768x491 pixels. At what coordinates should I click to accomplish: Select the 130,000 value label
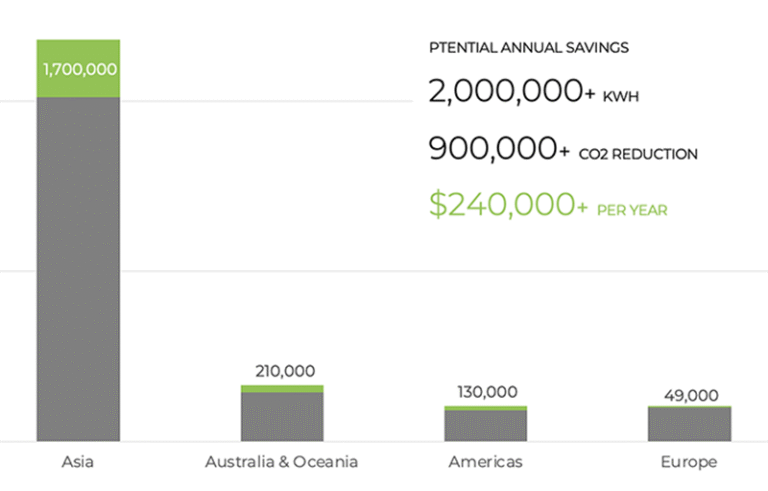pos(487,392)
